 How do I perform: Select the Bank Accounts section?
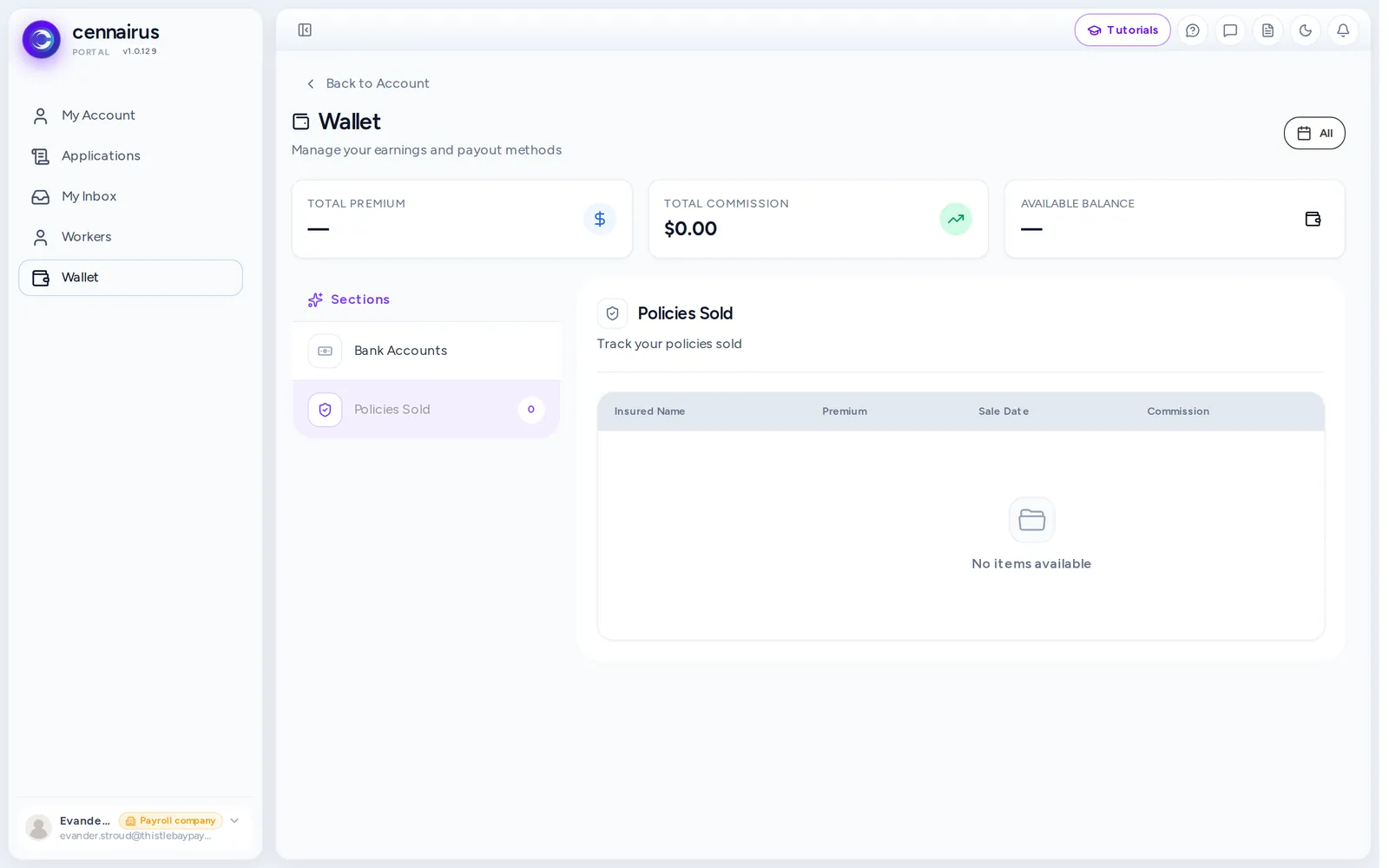[426, 351]
